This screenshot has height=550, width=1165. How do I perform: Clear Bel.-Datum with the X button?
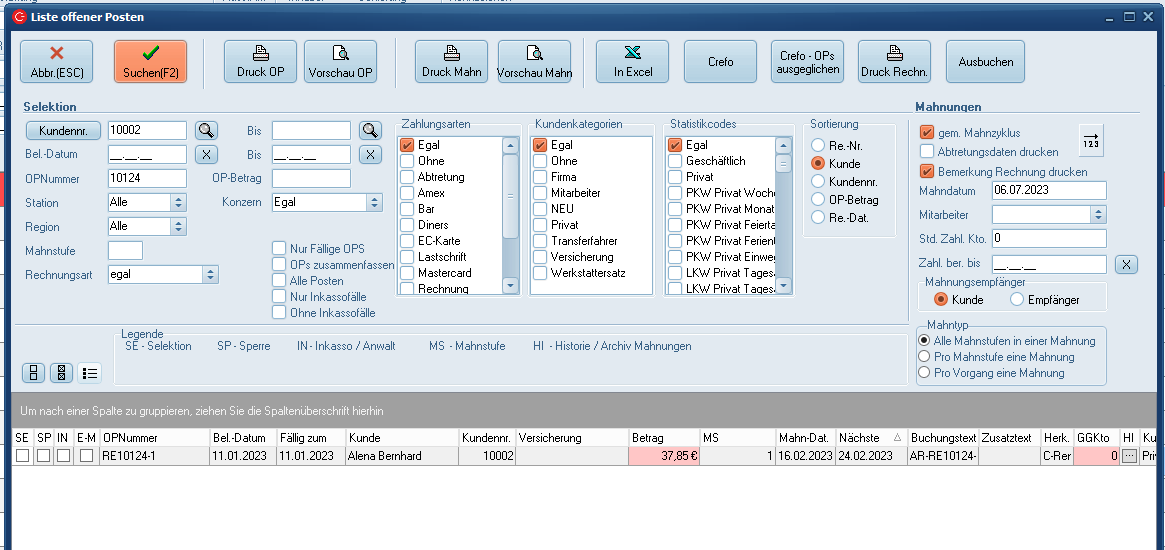click(205, 154)
